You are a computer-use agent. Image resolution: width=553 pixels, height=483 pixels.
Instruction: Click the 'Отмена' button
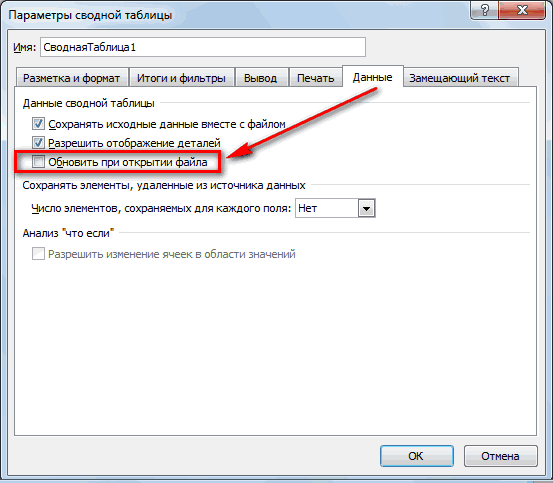500,456
